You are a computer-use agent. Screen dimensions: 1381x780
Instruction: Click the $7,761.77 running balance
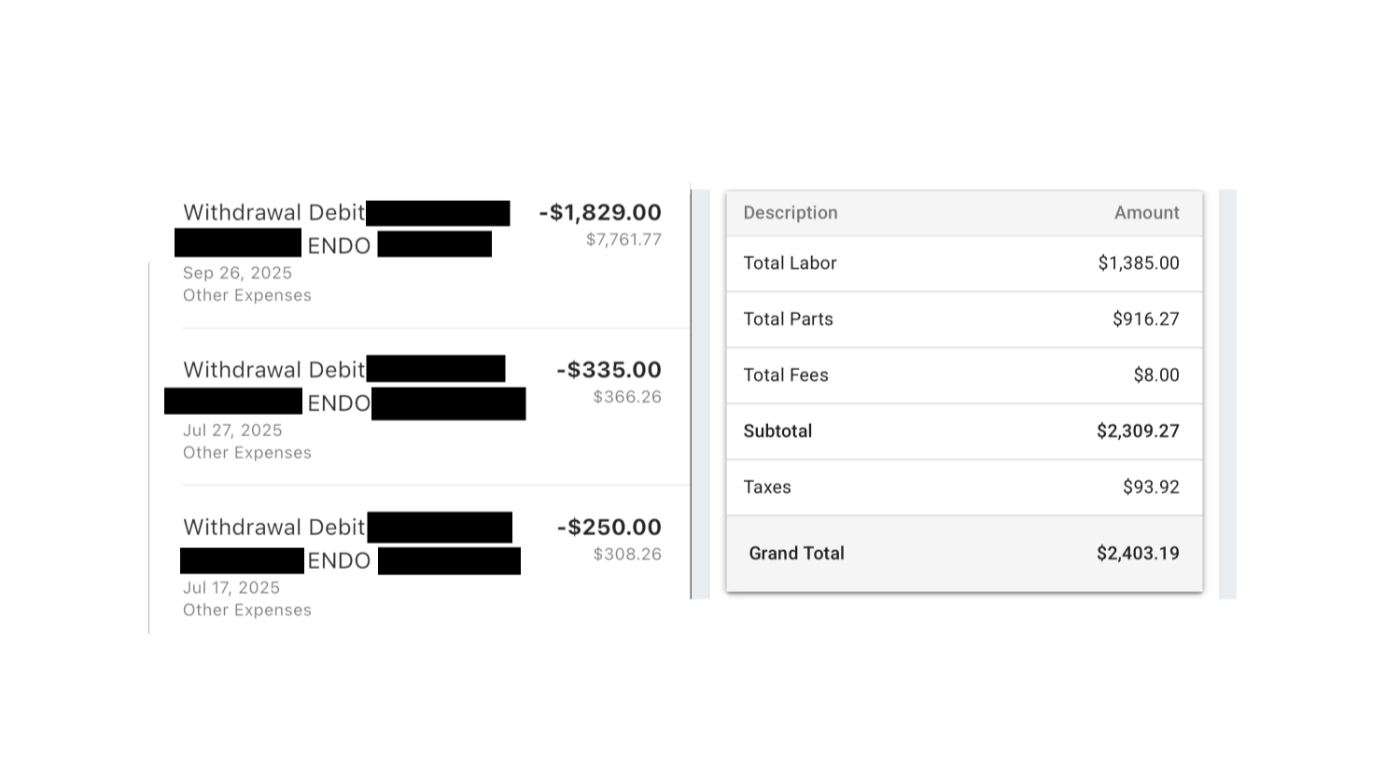623,240
